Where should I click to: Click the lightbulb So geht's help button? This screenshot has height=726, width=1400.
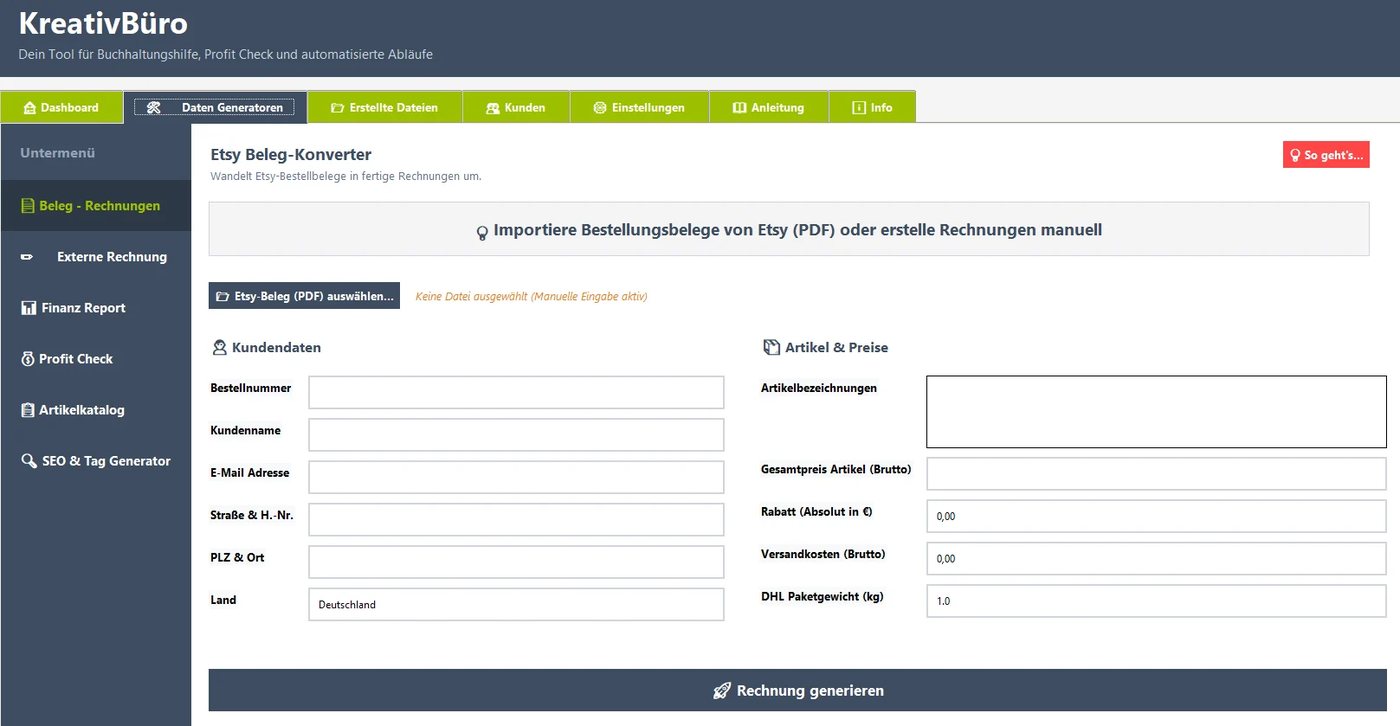[1326, 155]
